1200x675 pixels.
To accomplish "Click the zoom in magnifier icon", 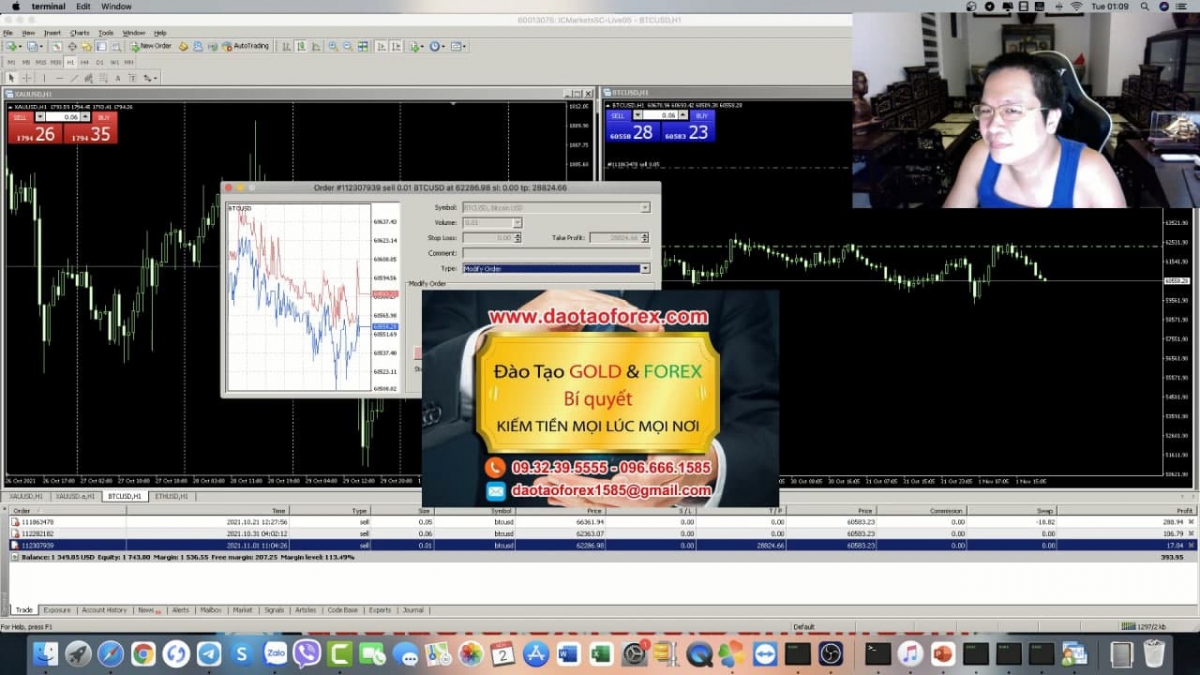I will point(333,46).
